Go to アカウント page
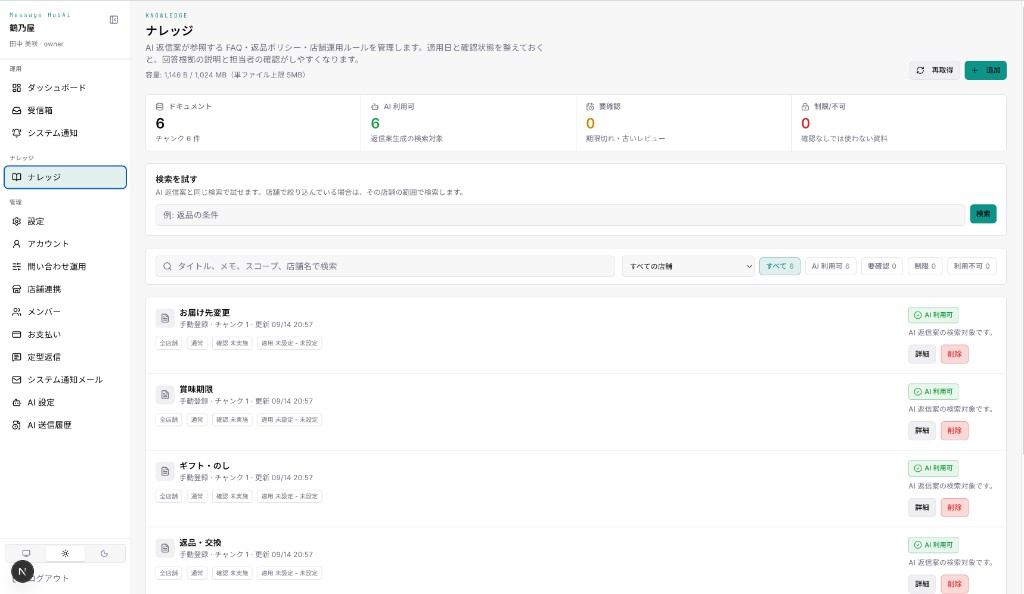 (x=65, y=243)
